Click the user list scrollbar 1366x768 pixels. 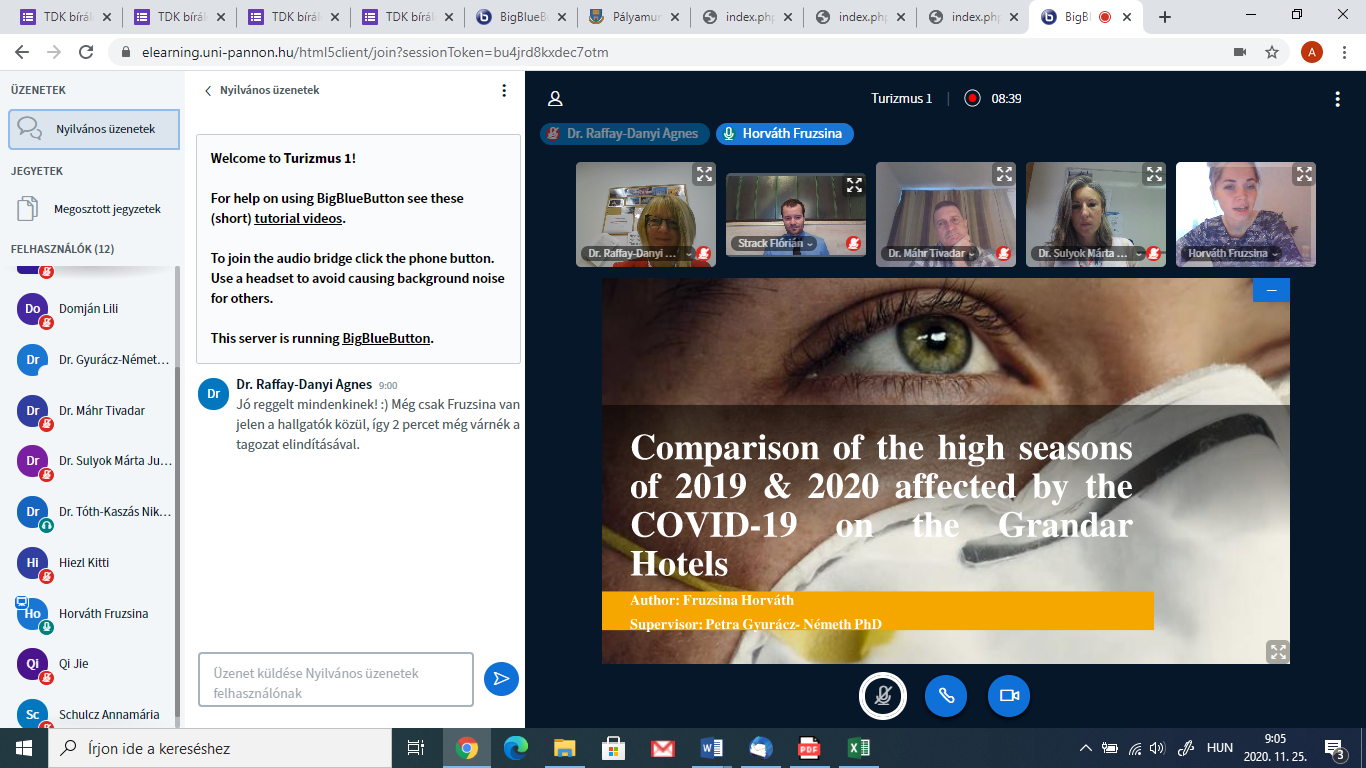tap(178, 490)
